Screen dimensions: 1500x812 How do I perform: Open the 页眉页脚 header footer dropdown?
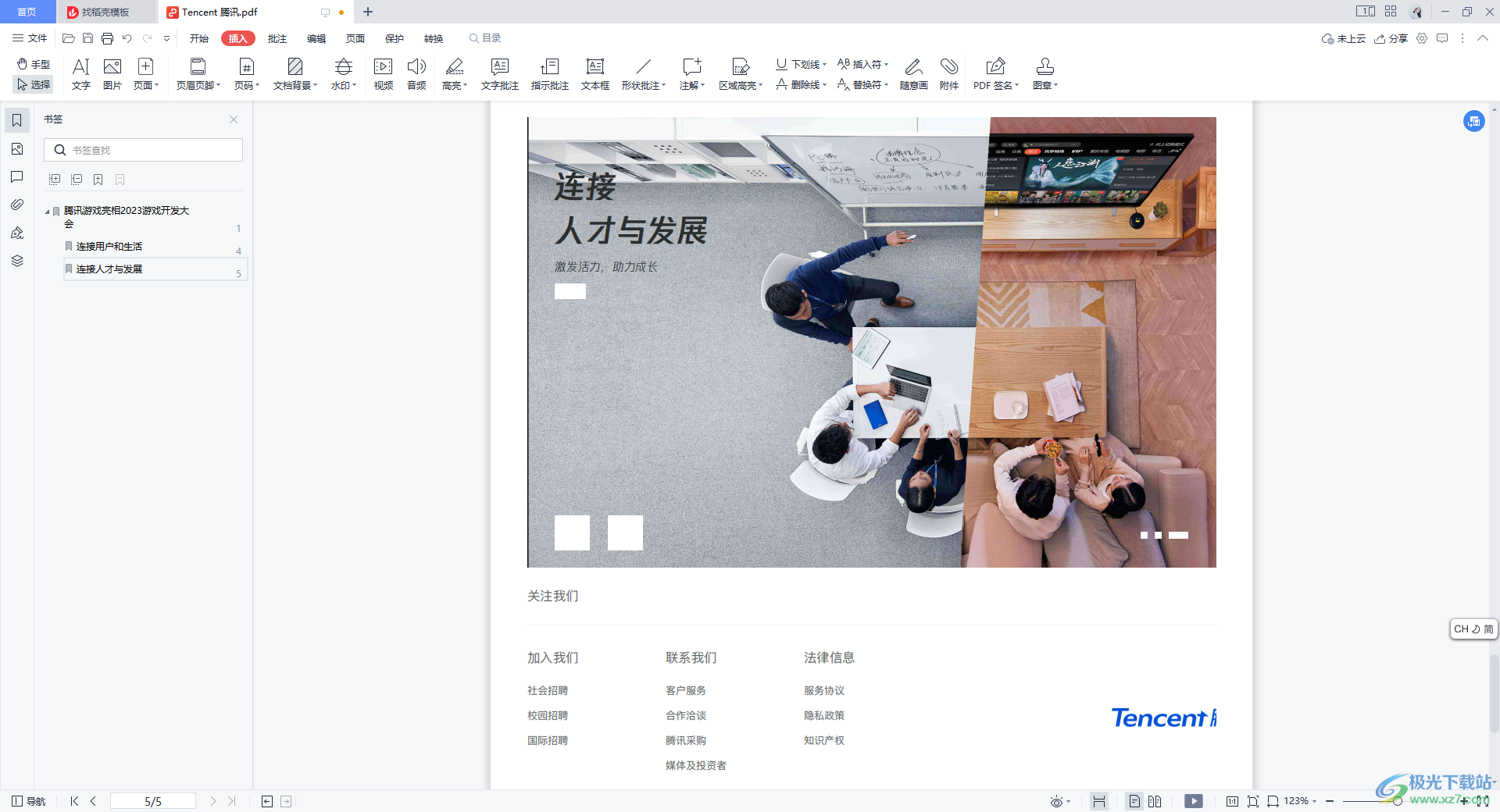pyautogui.click(x=198, y=74)
